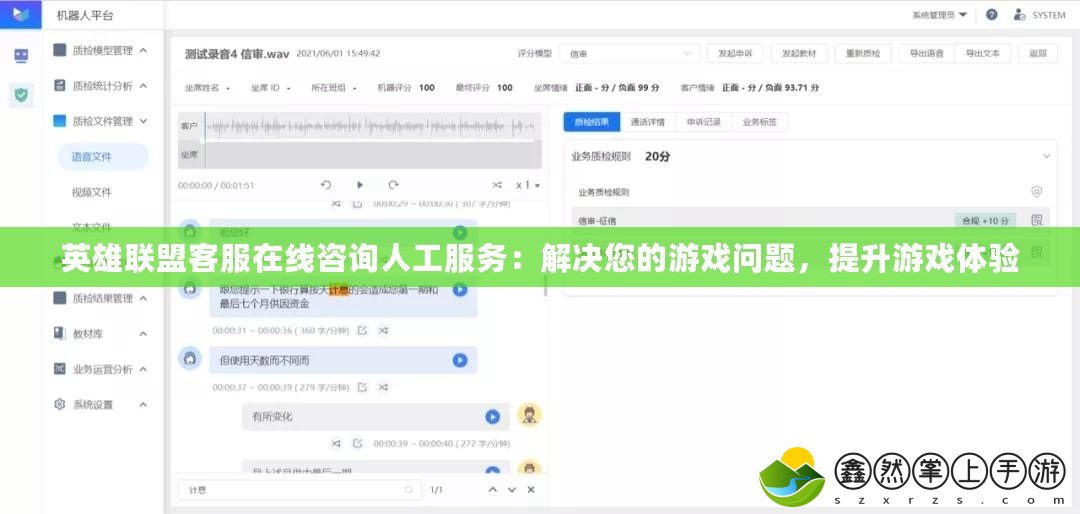Select 语音文件 in the sidebar
Viewport: 1080px width, 514px height.
click(x=102, y=156)
